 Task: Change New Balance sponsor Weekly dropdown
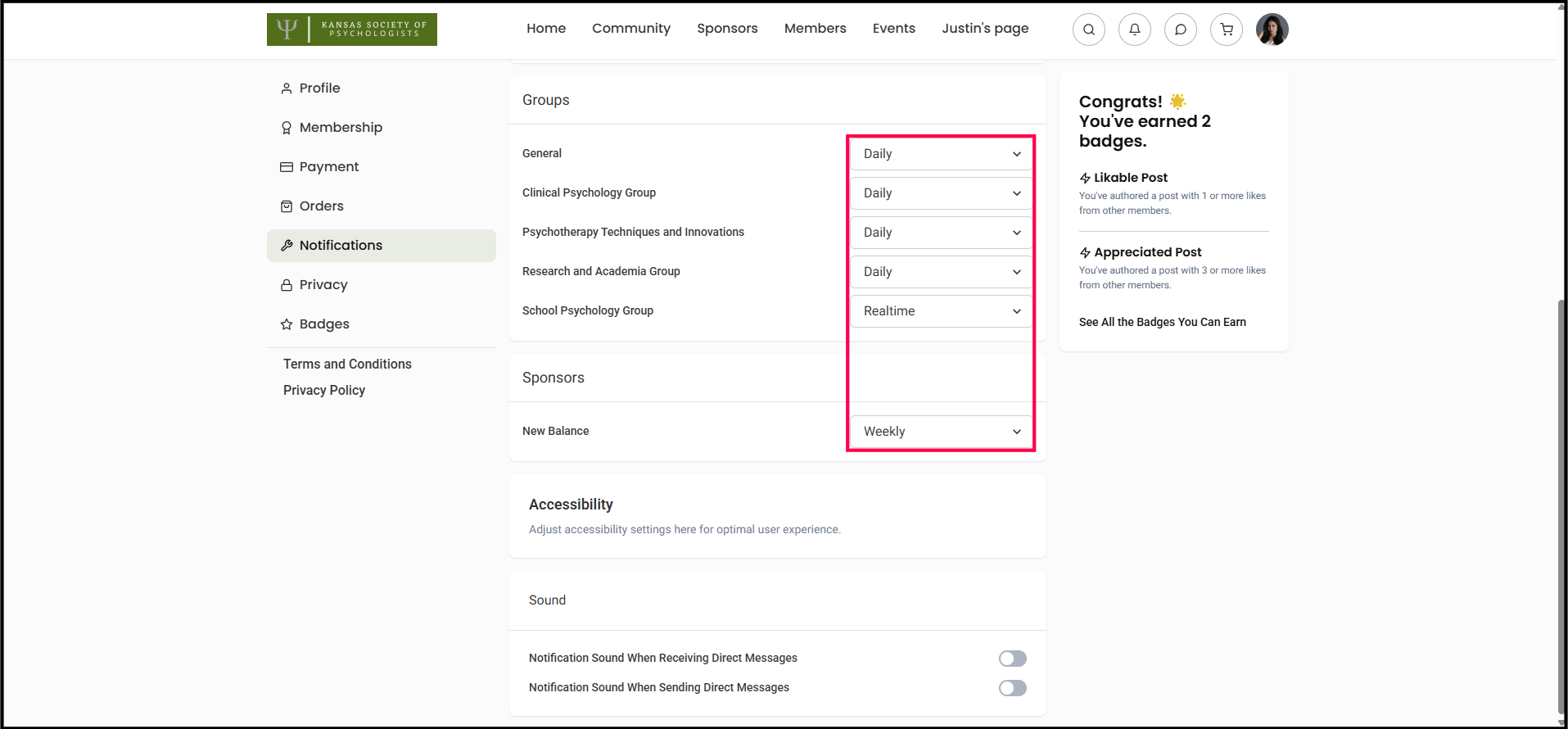pyautogui.click(x=941, y=432)
